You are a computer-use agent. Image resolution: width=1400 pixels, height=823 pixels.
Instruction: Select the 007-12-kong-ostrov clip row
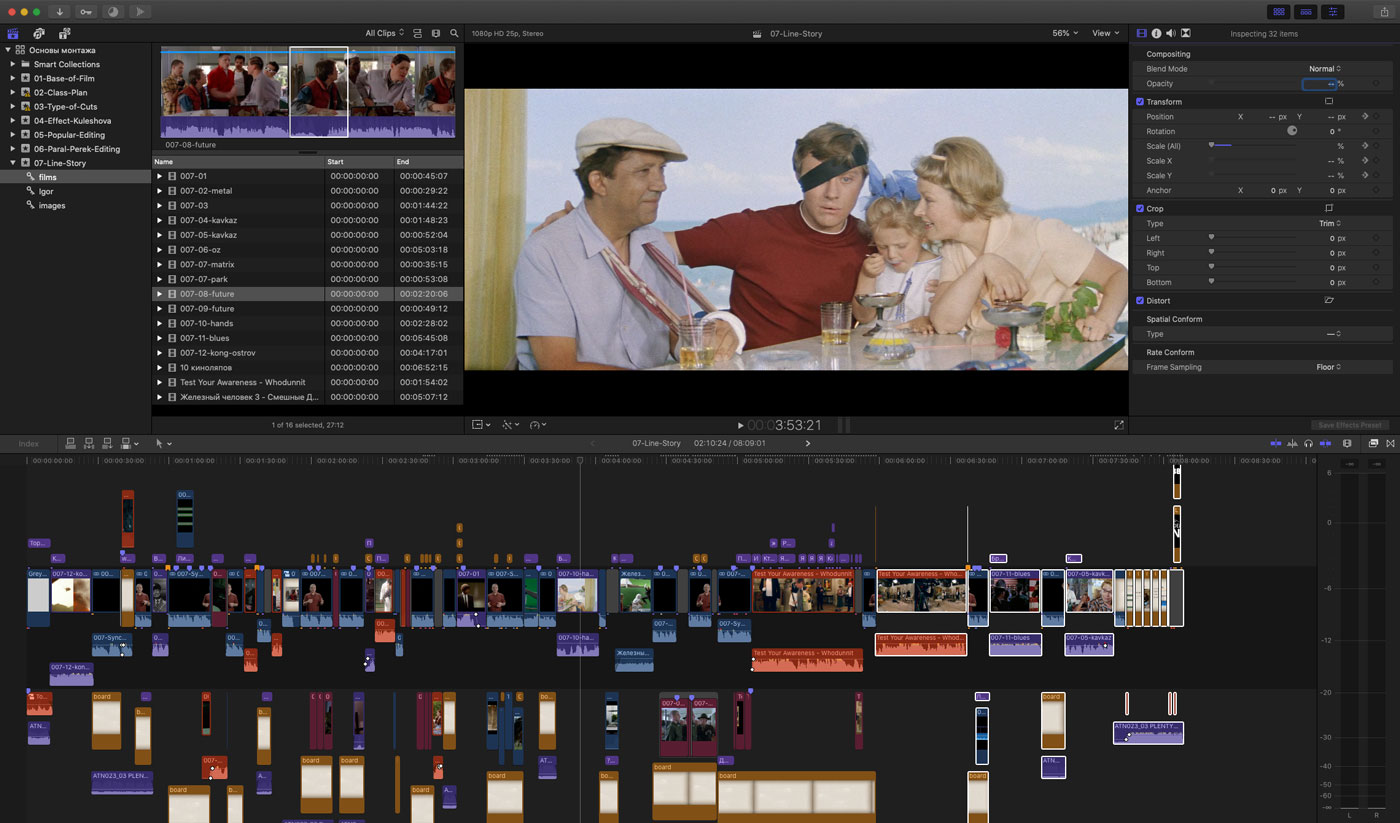pyautogui.click(x=308, y=353)
